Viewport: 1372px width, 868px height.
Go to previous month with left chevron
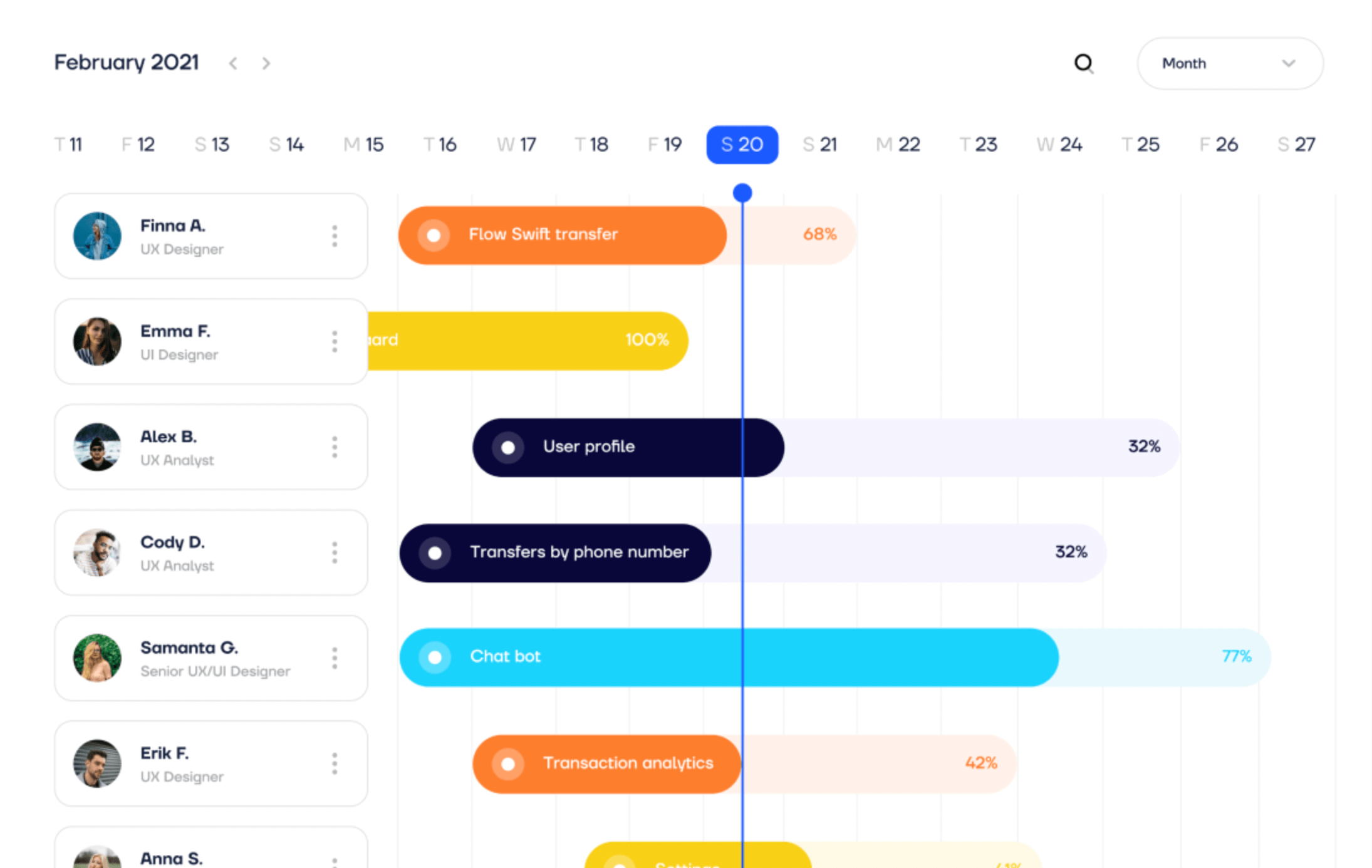click(x=233, y=63)
